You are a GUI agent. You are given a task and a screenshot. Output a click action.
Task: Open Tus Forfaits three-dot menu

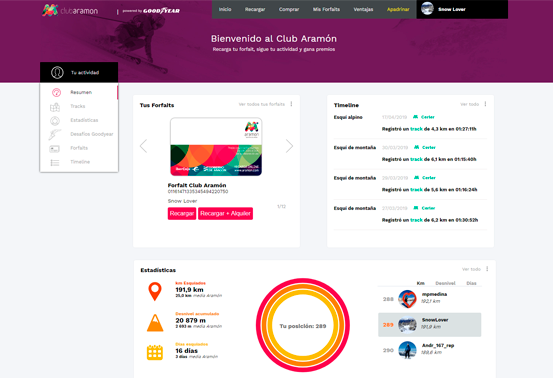coord(291,104)
